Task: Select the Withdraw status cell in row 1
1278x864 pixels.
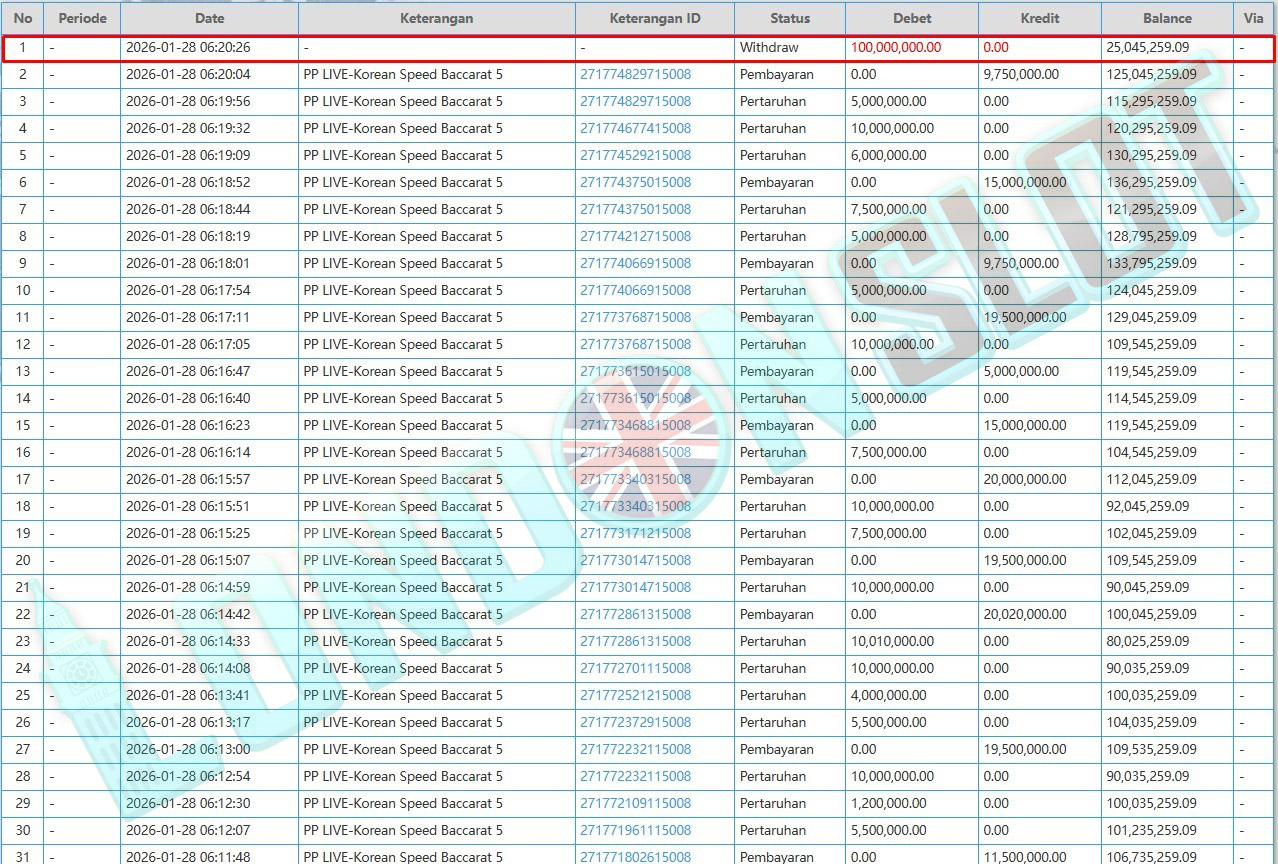Action: 769,47
